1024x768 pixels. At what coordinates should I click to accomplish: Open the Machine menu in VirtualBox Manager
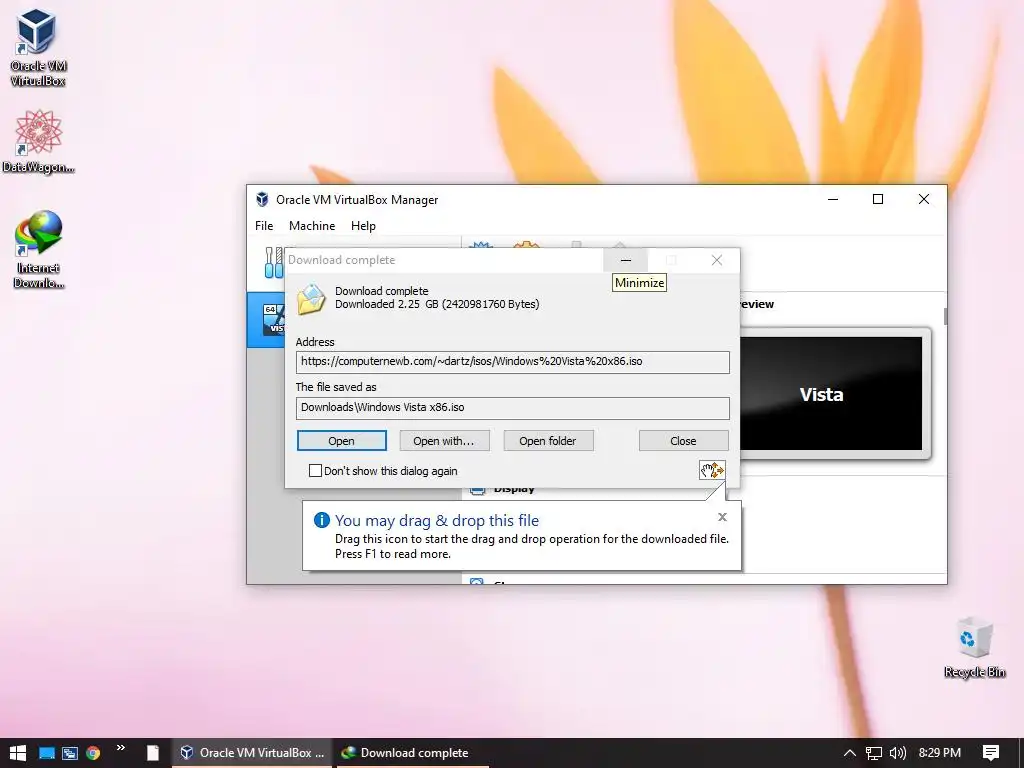point(312,225)
